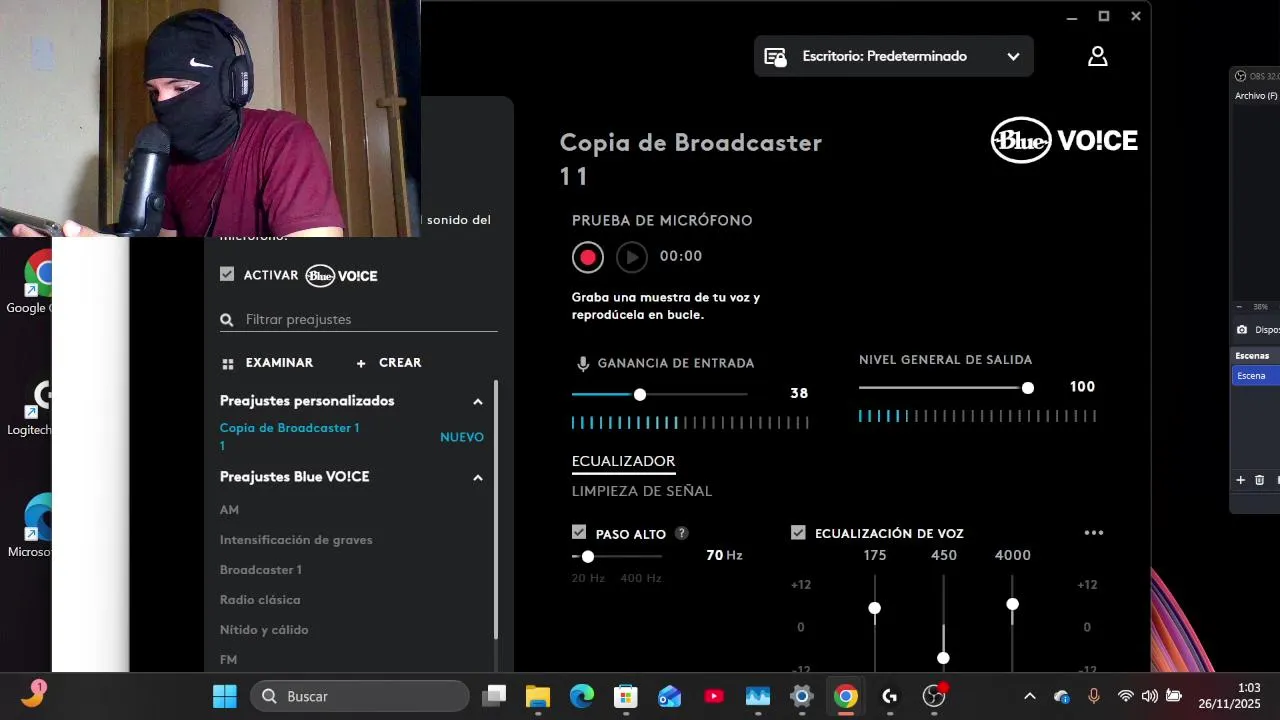Select the Nítido y cálido preset
The width and height of the screenshot is (1280, 720).
point(264,630)
